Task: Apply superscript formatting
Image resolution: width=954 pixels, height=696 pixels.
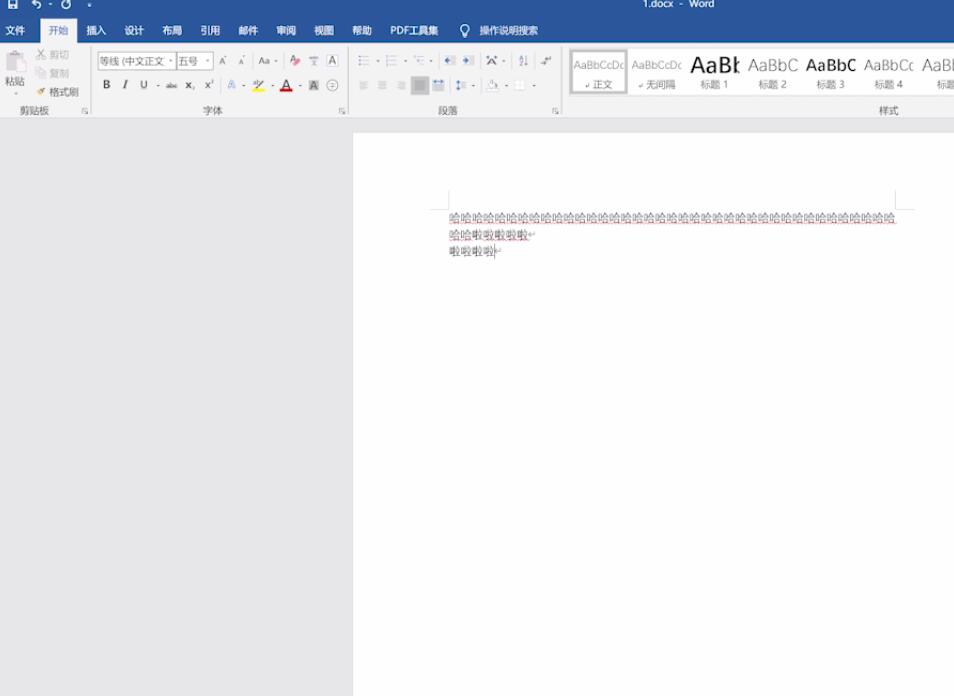Action: [209, 85]
